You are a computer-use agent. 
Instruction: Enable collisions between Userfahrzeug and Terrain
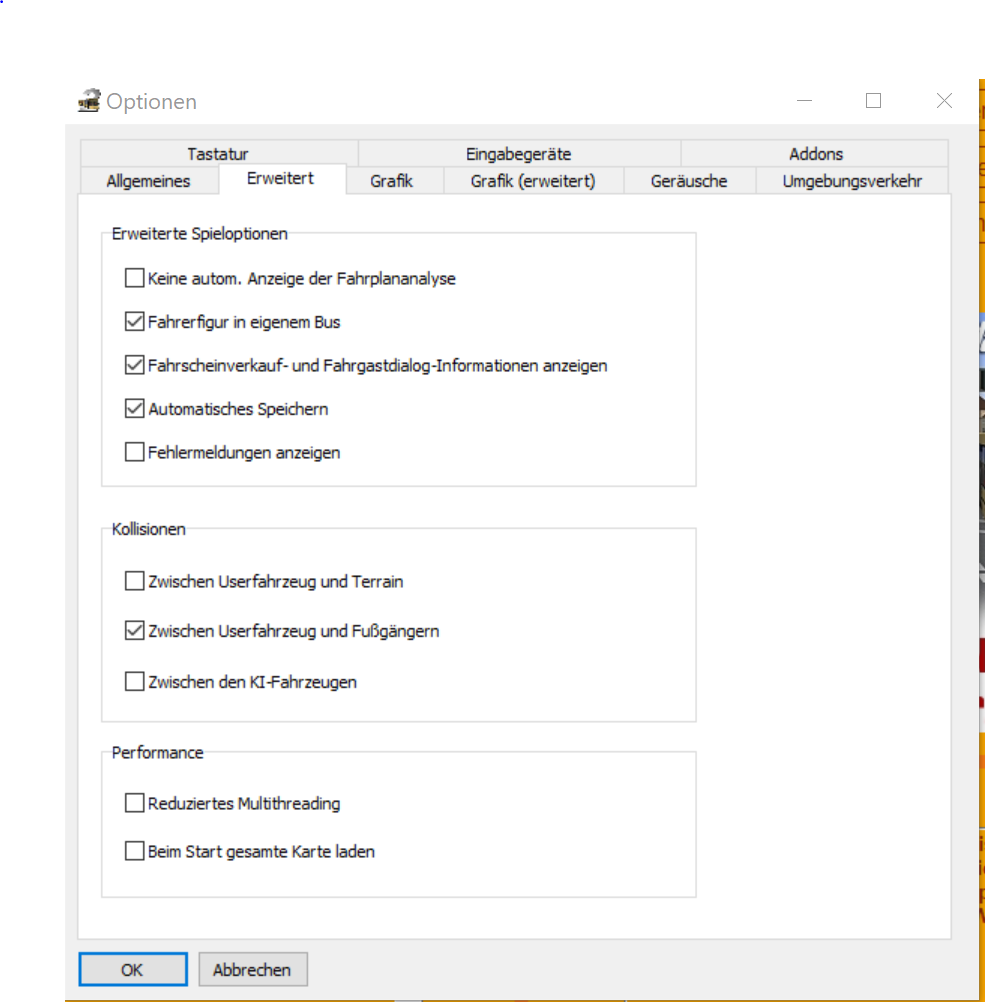pyautogui.click(x=134, y=580)
